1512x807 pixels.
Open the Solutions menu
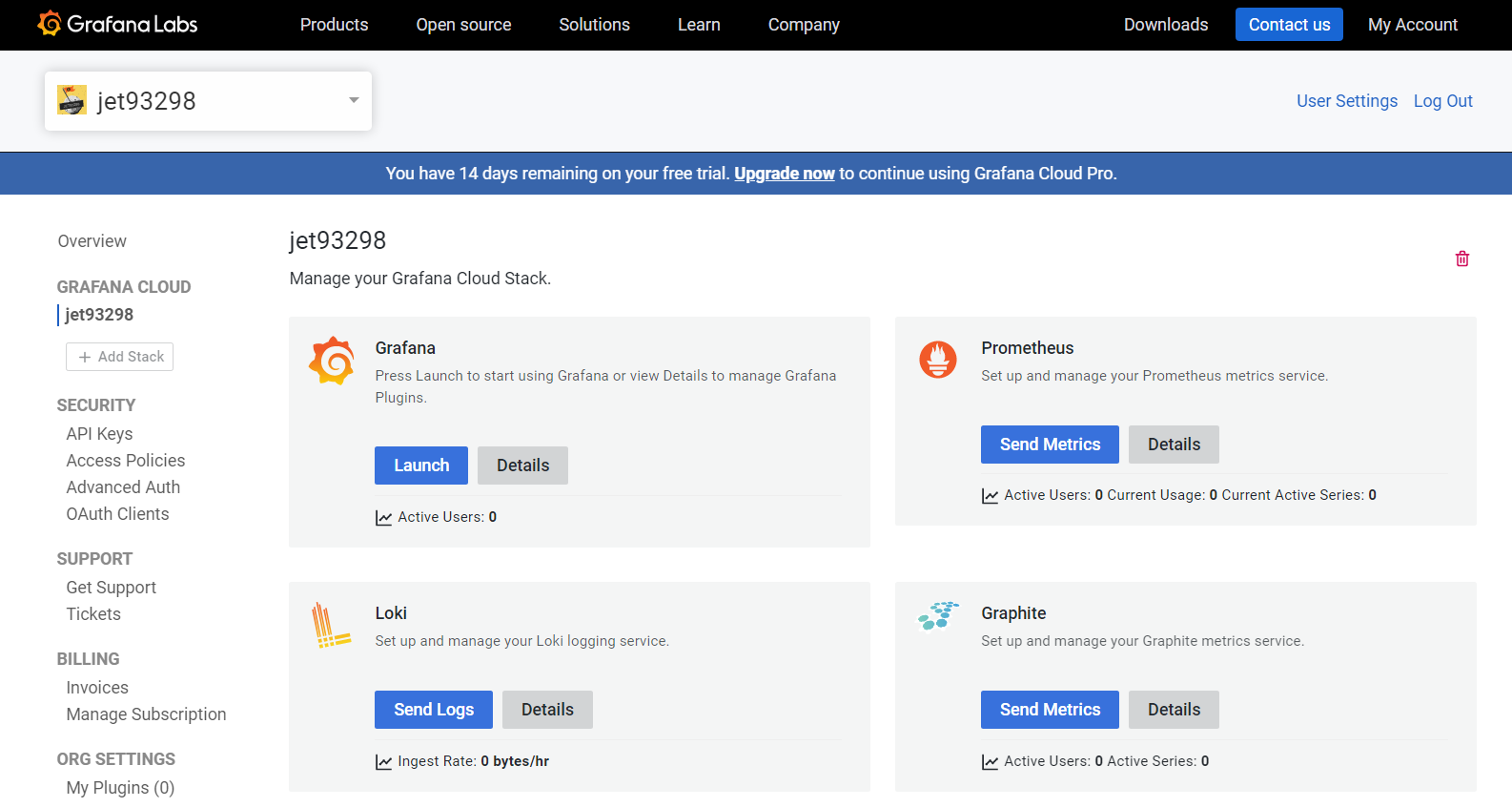click(x=594, y=25)
